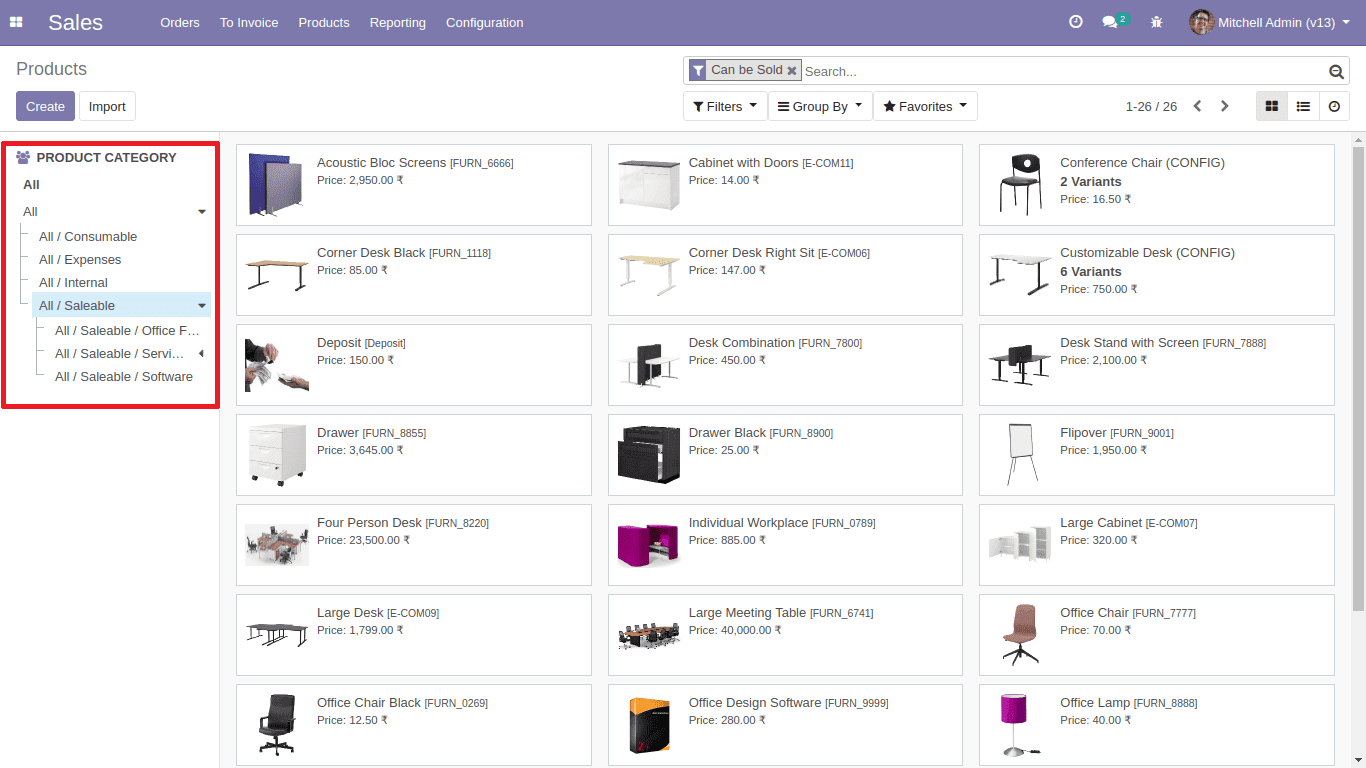
Task: Open Office Chair Black product
Action: click(x=414, y=725)
